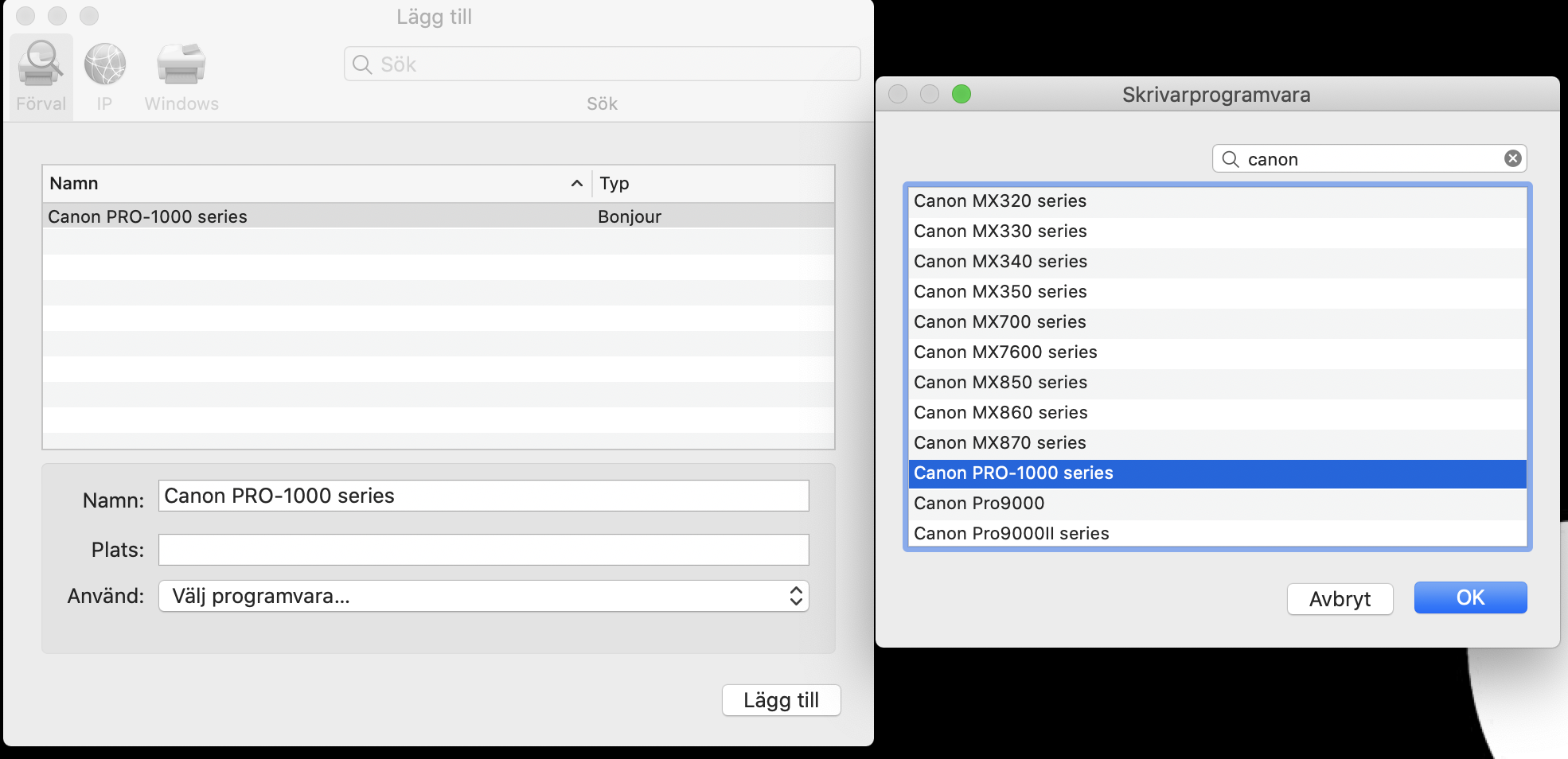
Task: Click Avbryt to cancel driver selection
Action: coord(1340,599)
